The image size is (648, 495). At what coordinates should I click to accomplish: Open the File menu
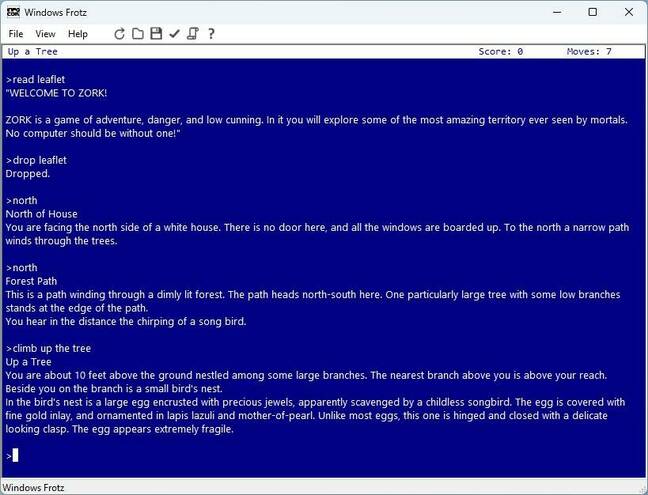pos(16,34)
